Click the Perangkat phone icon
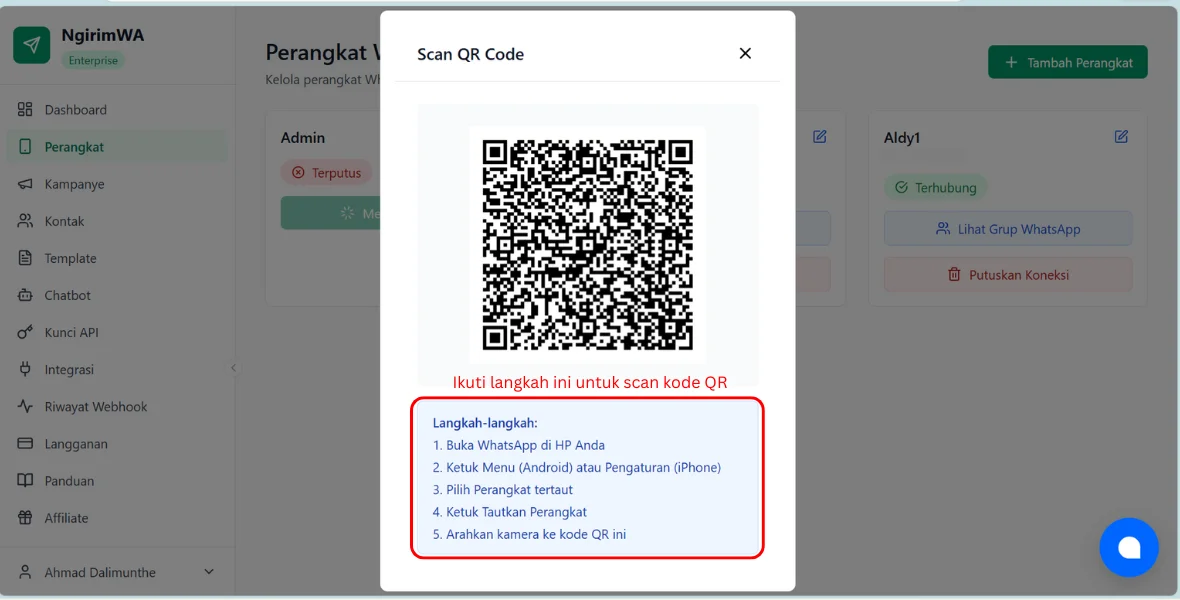Screen dimensions: 1180x600 25,147
